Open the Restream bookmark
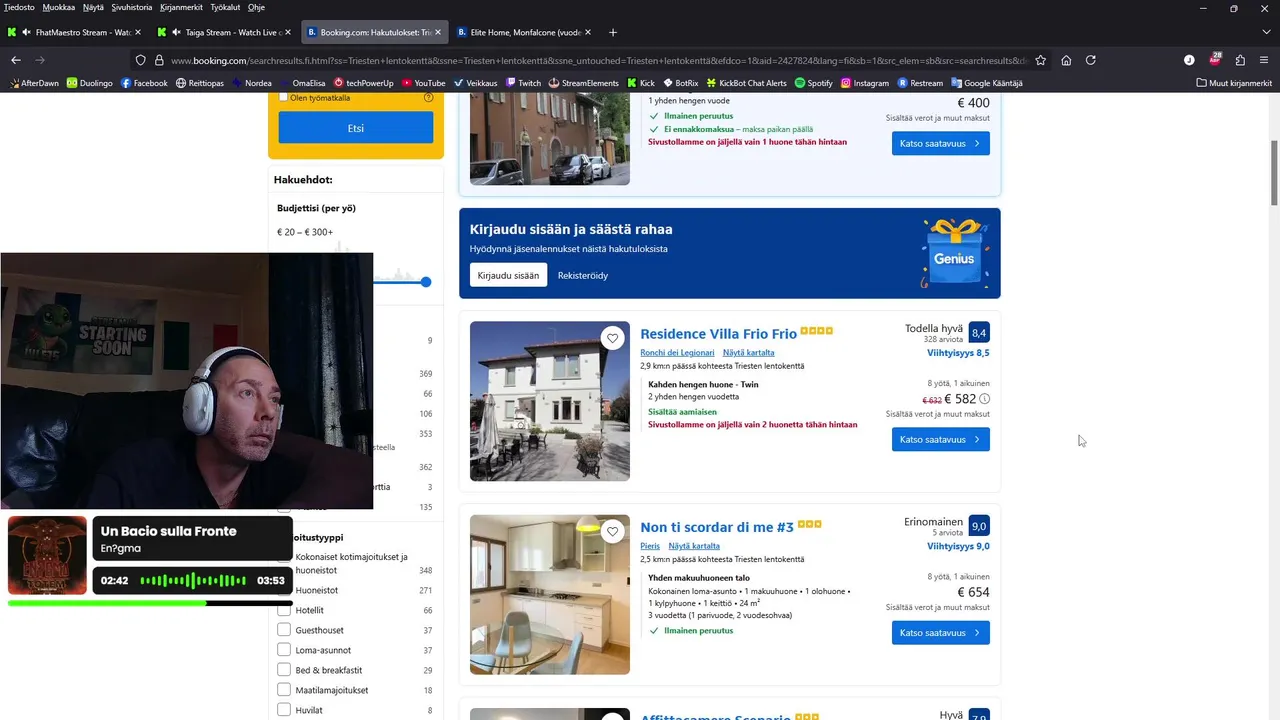1280x720 pixels. (x=921, y=83)
